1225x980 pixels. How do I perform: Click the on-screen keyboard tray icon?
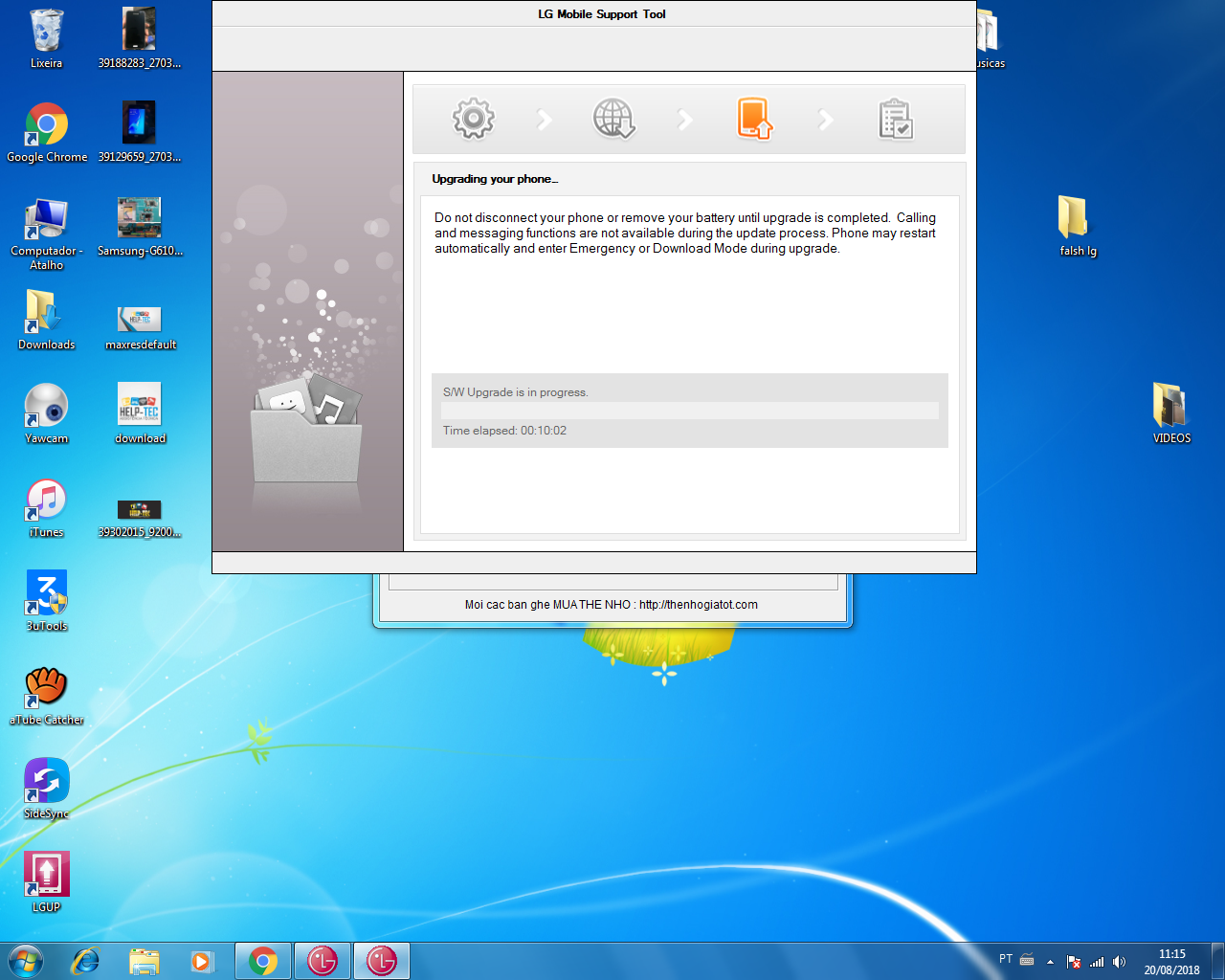(1027, 960)
